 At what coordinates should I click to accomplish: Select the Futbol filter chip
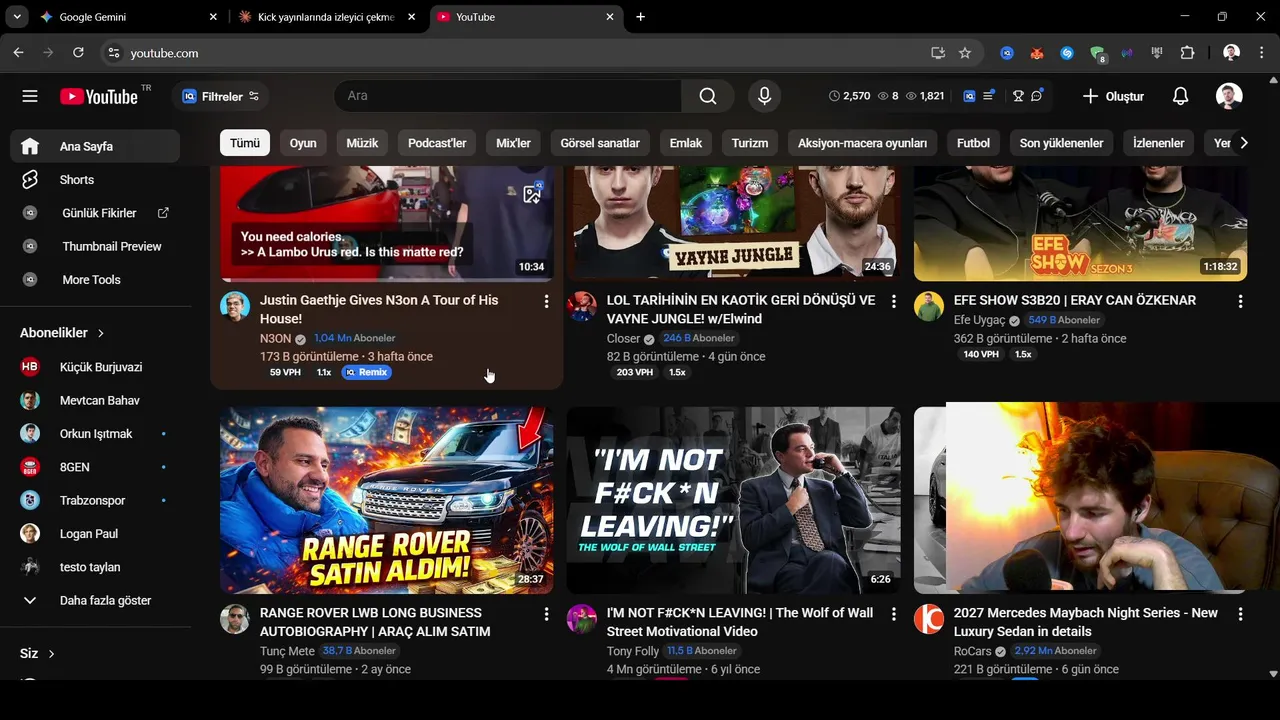[973, 143]
